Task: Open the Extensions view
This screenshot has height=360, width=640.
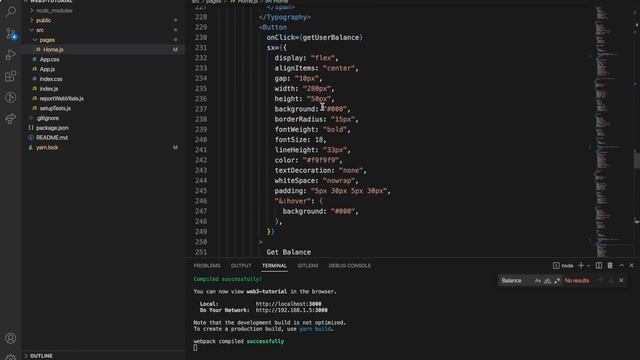Action: click(11, 76)
